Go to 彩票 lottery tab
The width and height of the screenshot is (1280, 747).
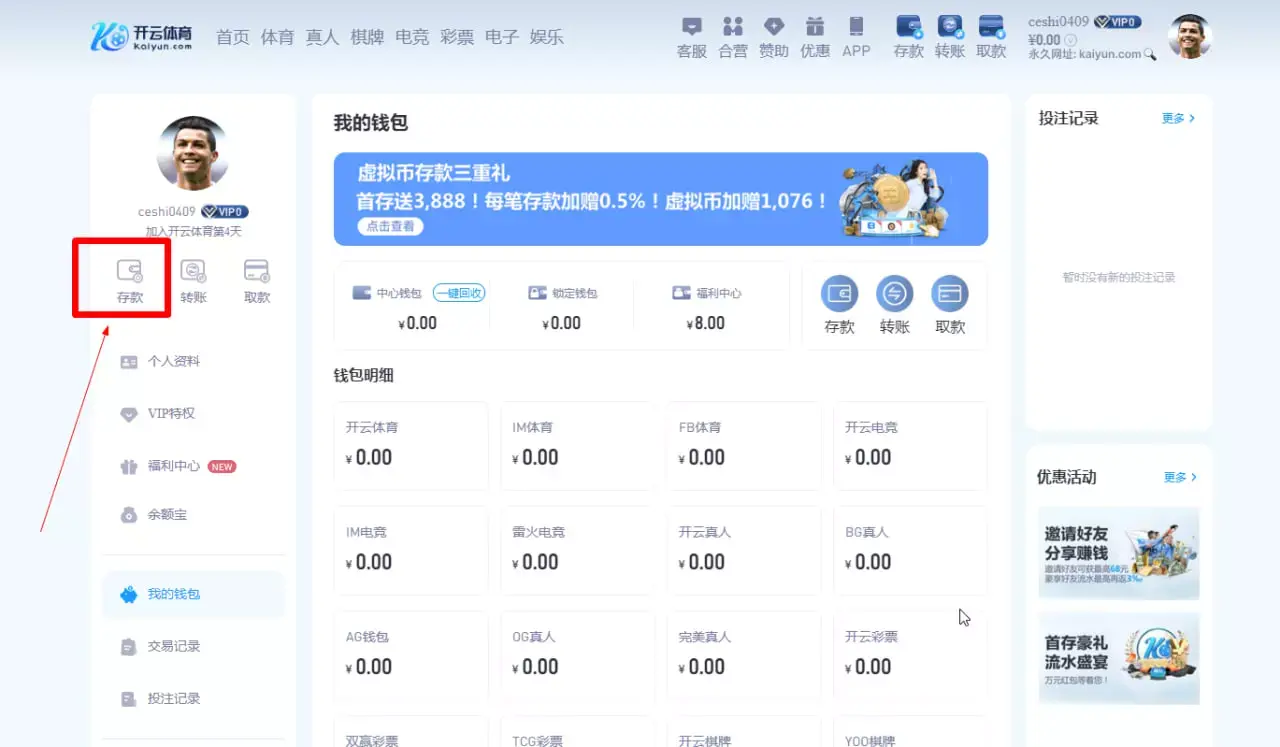coord(457,37)
